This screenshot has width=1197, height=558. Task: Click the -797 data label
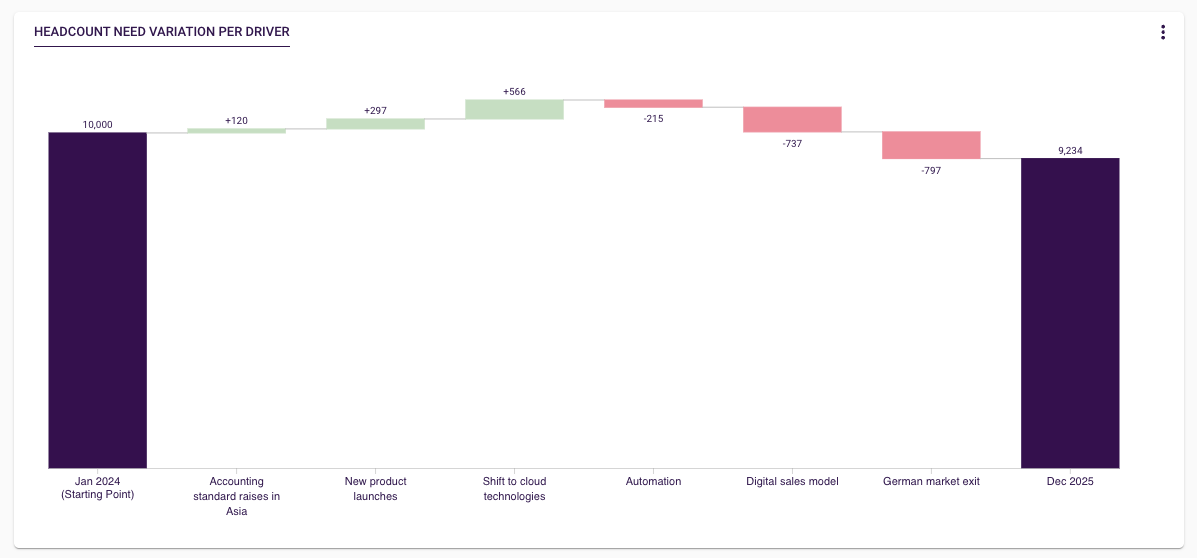click(x=931, y=170)
